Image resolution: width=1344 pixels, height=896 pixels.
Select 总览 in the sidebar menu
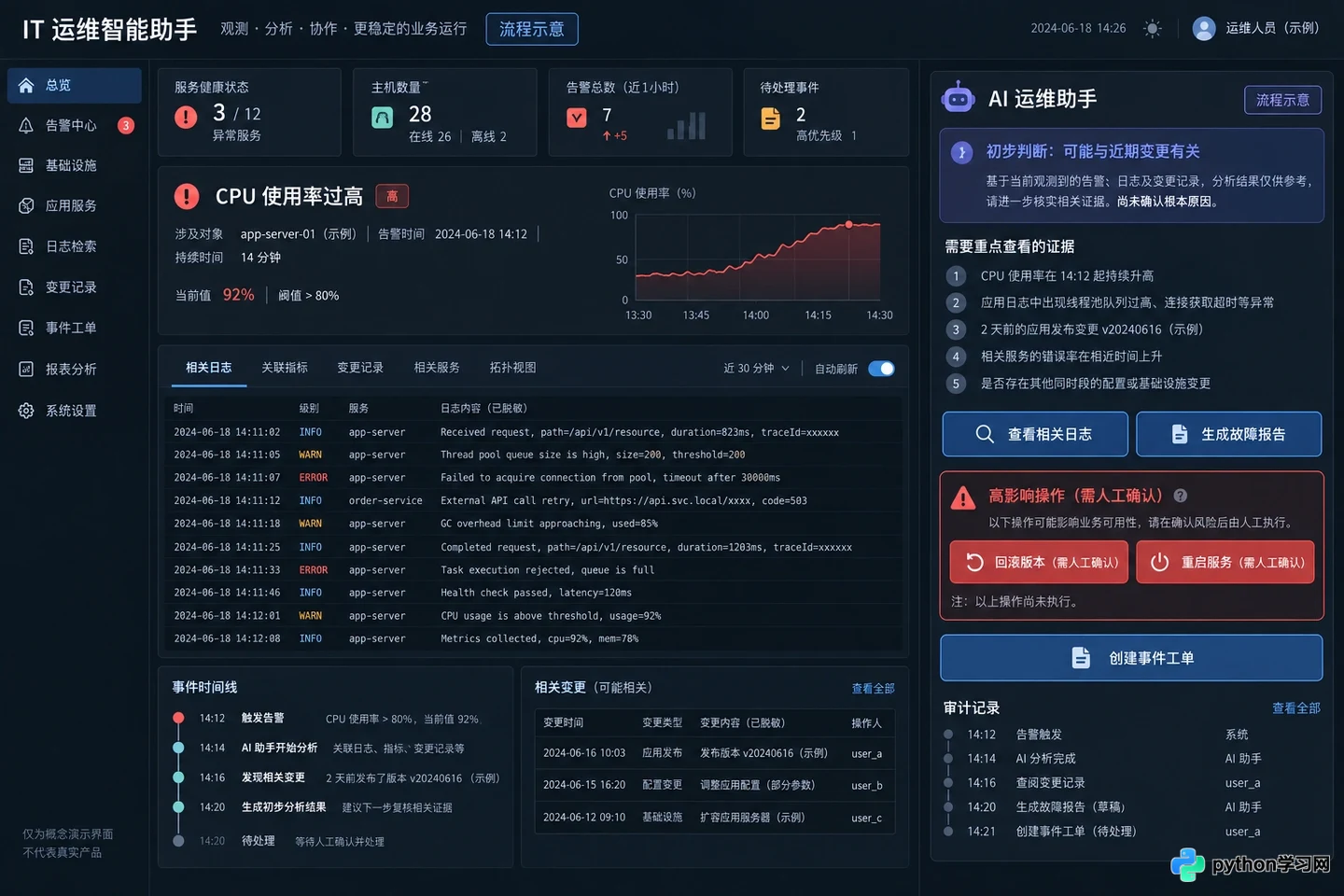[x=75, y=85]
